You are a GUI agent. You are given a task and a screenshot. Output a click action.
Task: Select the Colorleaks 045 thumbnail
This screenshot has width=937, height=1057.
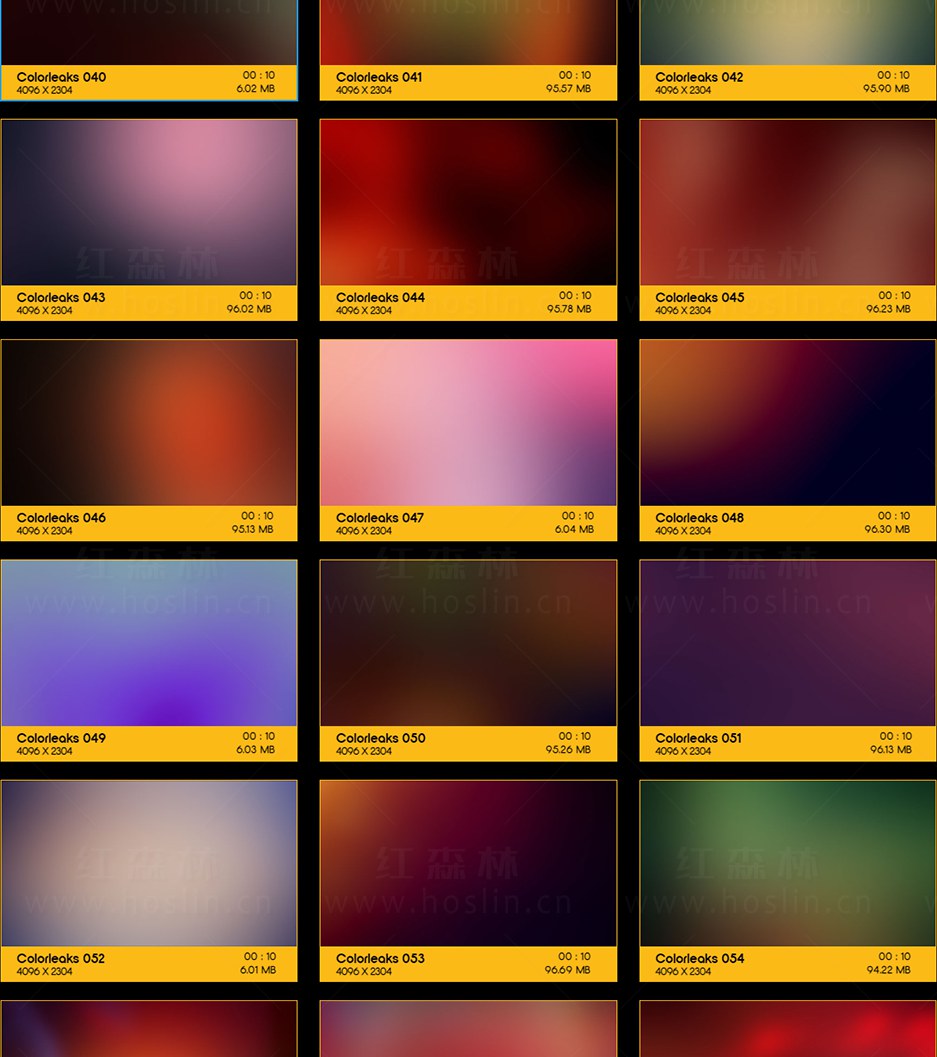pos(787,202)
